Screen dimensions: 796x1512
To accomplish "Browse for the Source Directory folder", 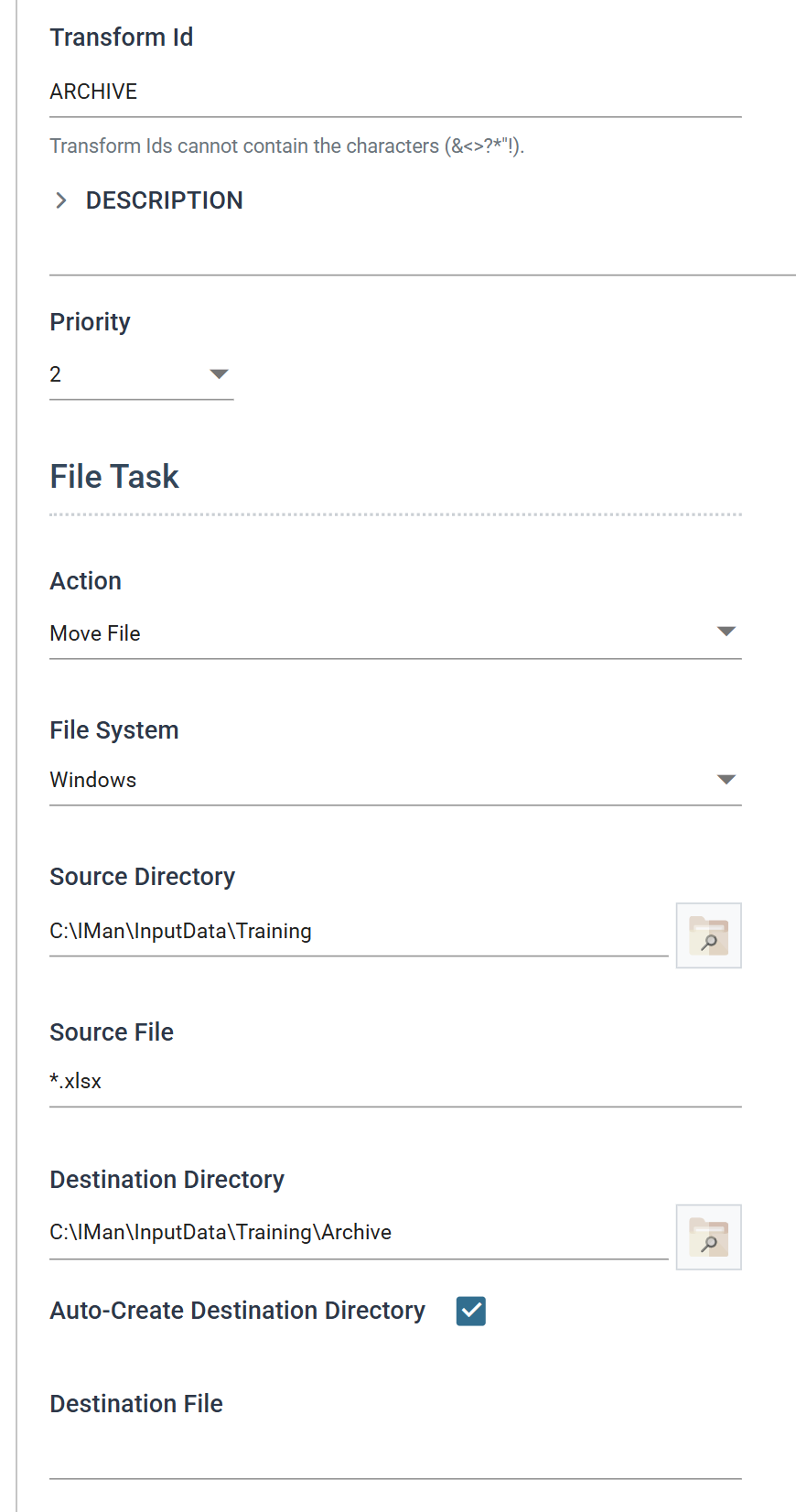I will [x=708, y=935].
